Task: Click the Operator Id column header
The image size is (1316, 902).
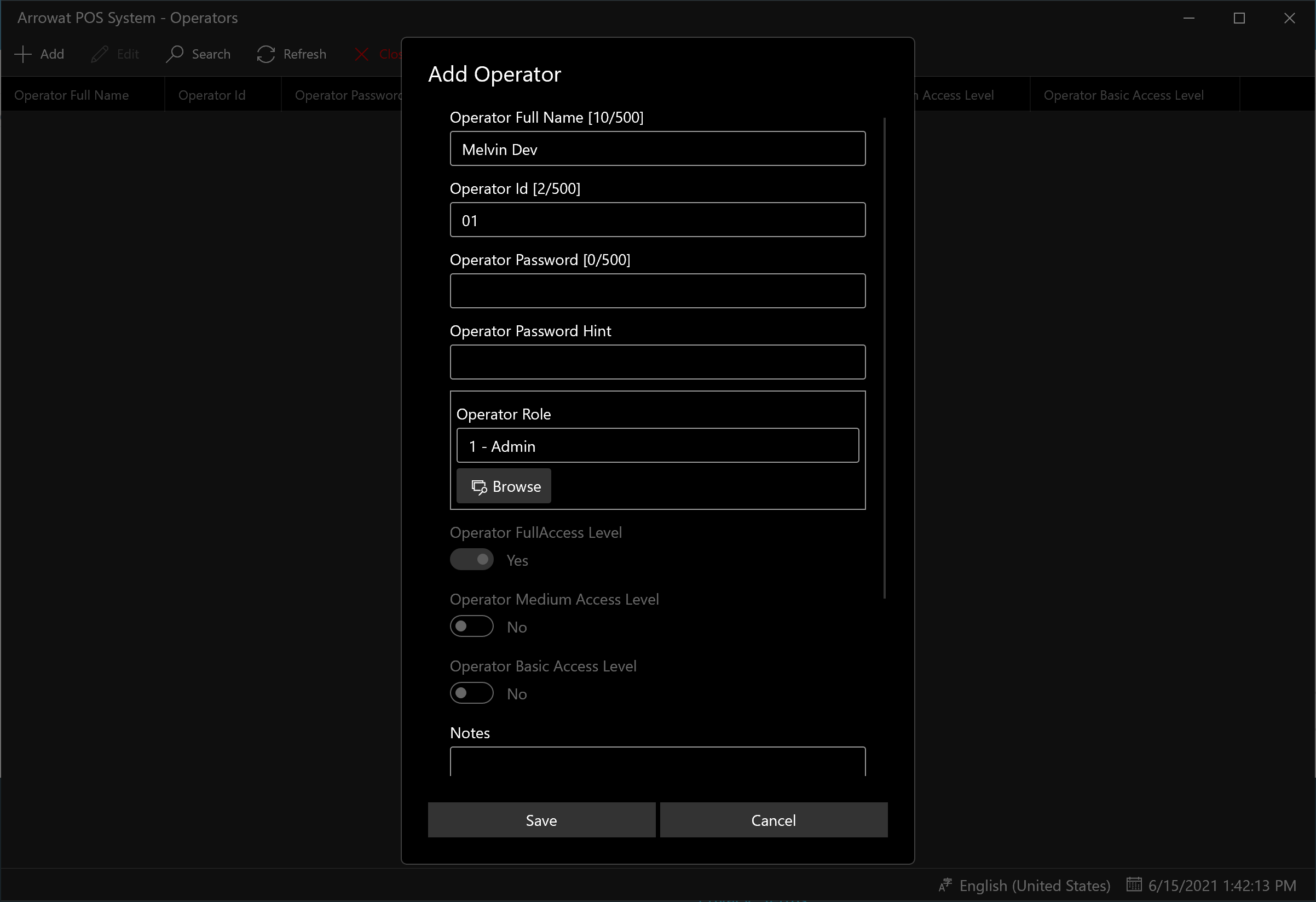Action: tap(212, 95)
